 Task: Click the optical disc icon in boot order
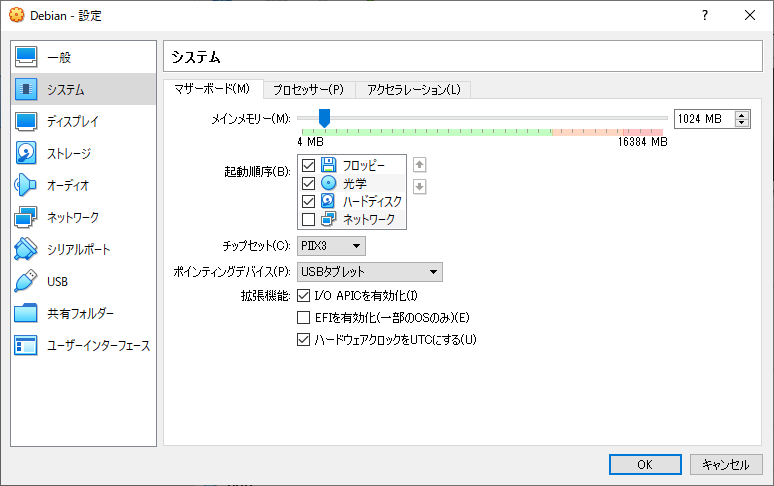pos(328,183)
